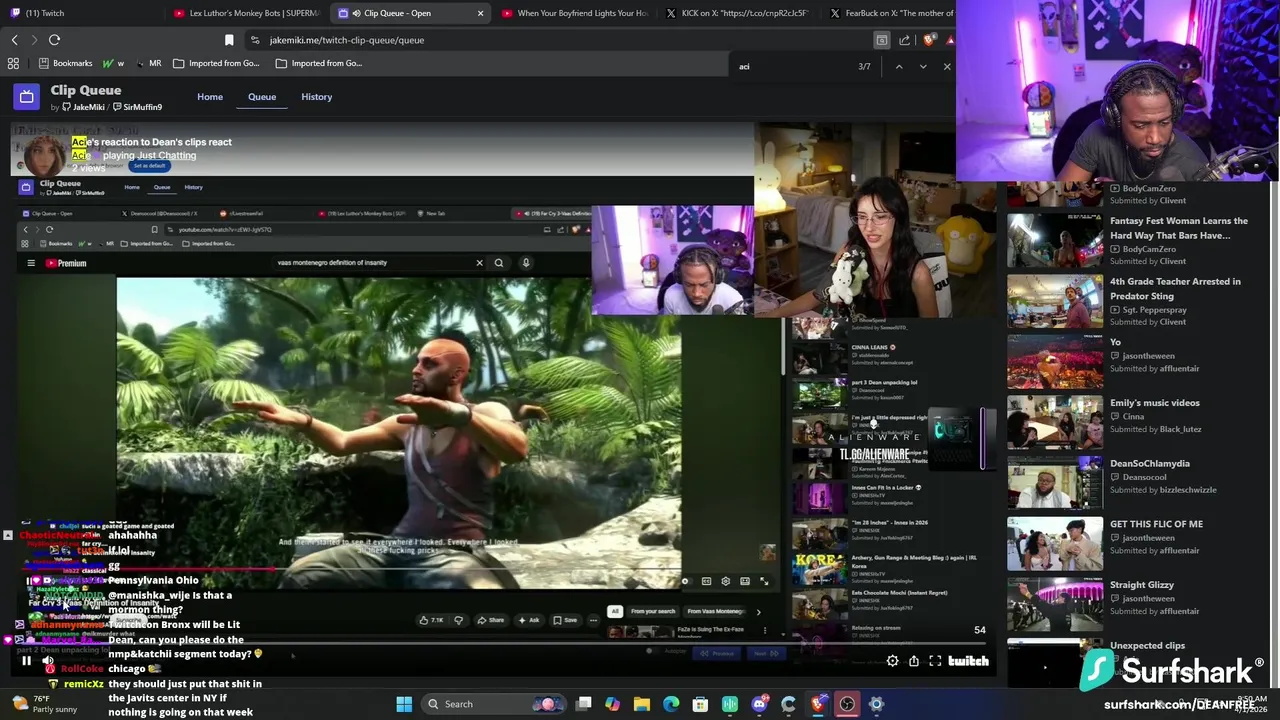Image resolution: width=1280 pixels, height=720 pixels.
Task: Bookmark this page with the bookmark icon
Action: [x=229, y=40]
